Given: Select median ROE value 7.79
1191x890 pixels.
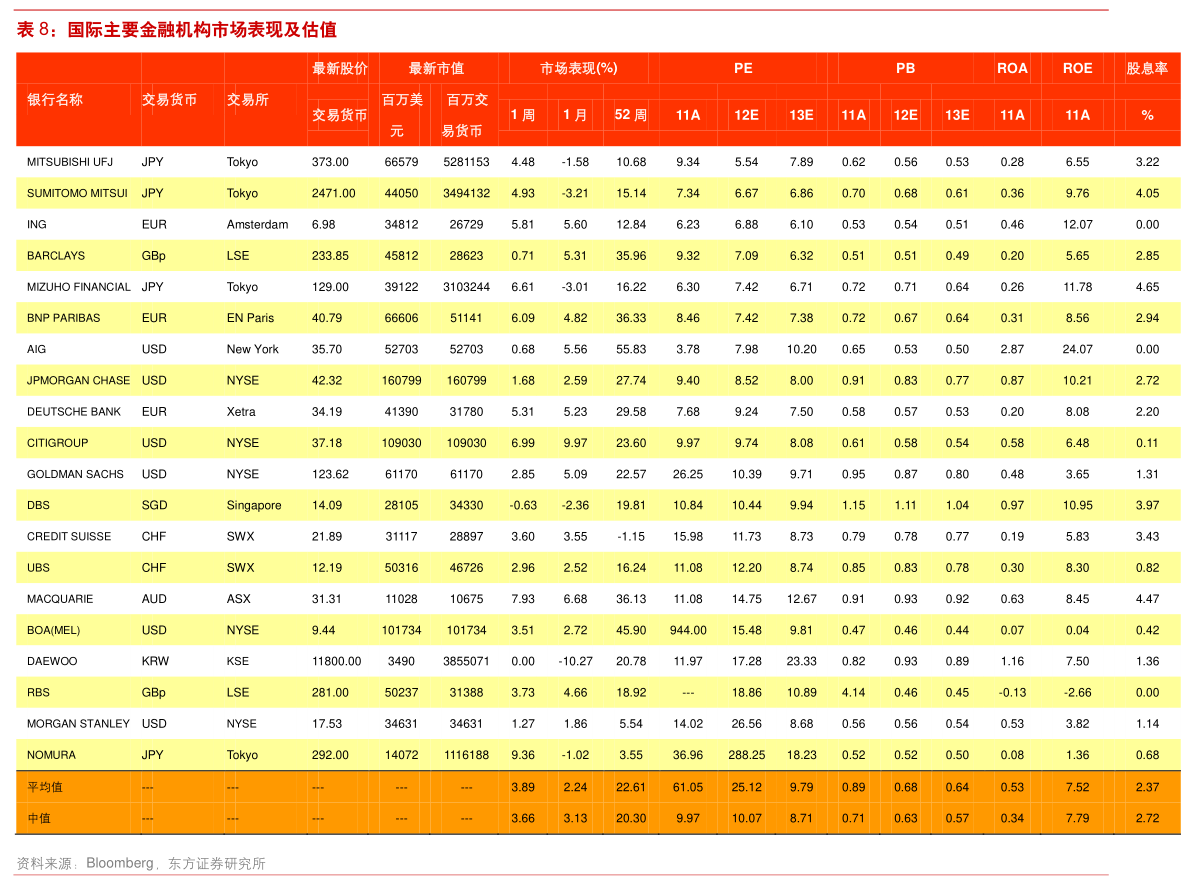Looking at the screenshot, I should point(1077,818).
